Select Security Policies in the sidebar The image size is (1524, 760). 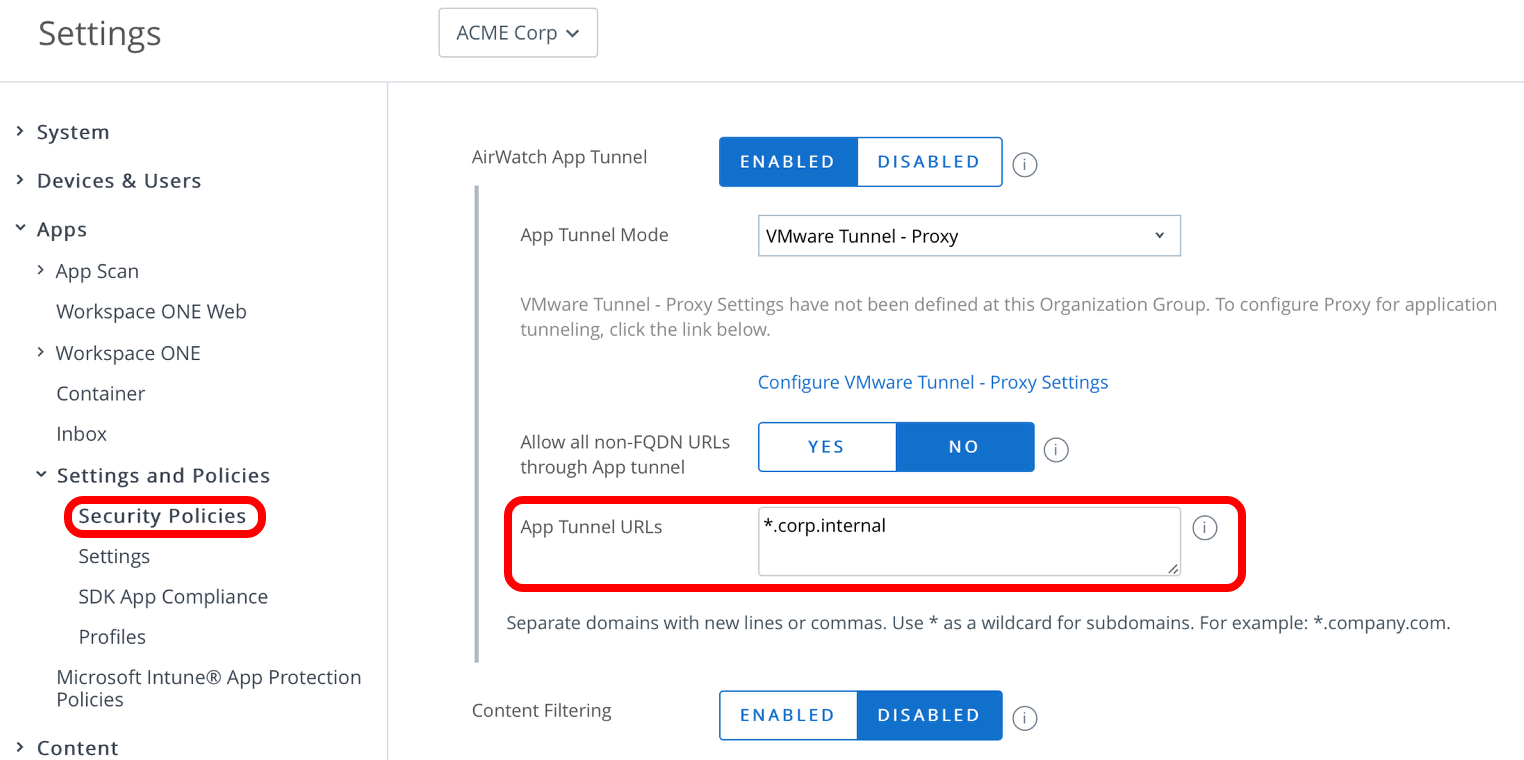click(x=163, y=516)
